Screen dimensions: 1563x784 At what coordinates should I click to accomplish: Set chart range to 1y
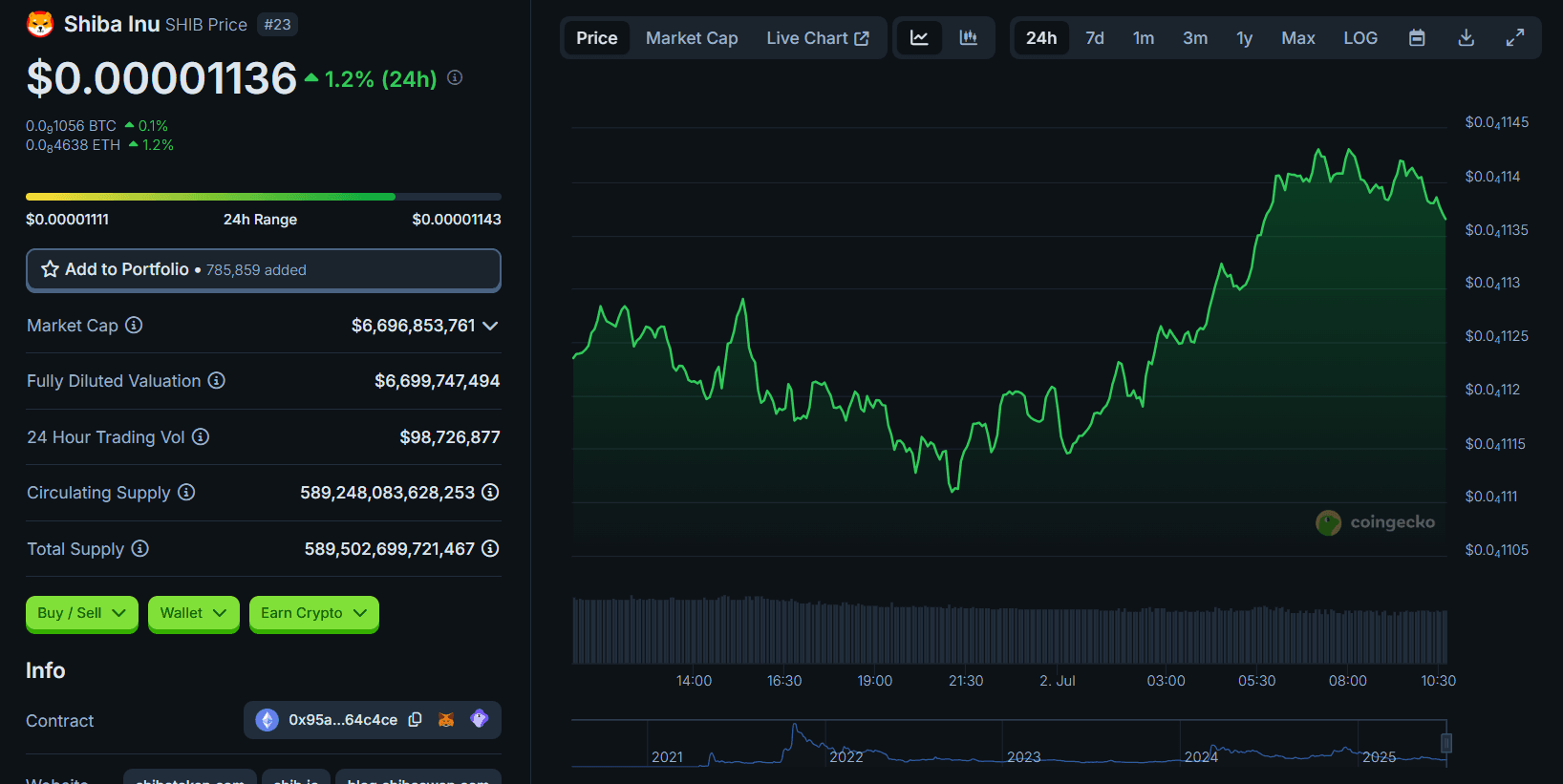tap(1245, 38)
